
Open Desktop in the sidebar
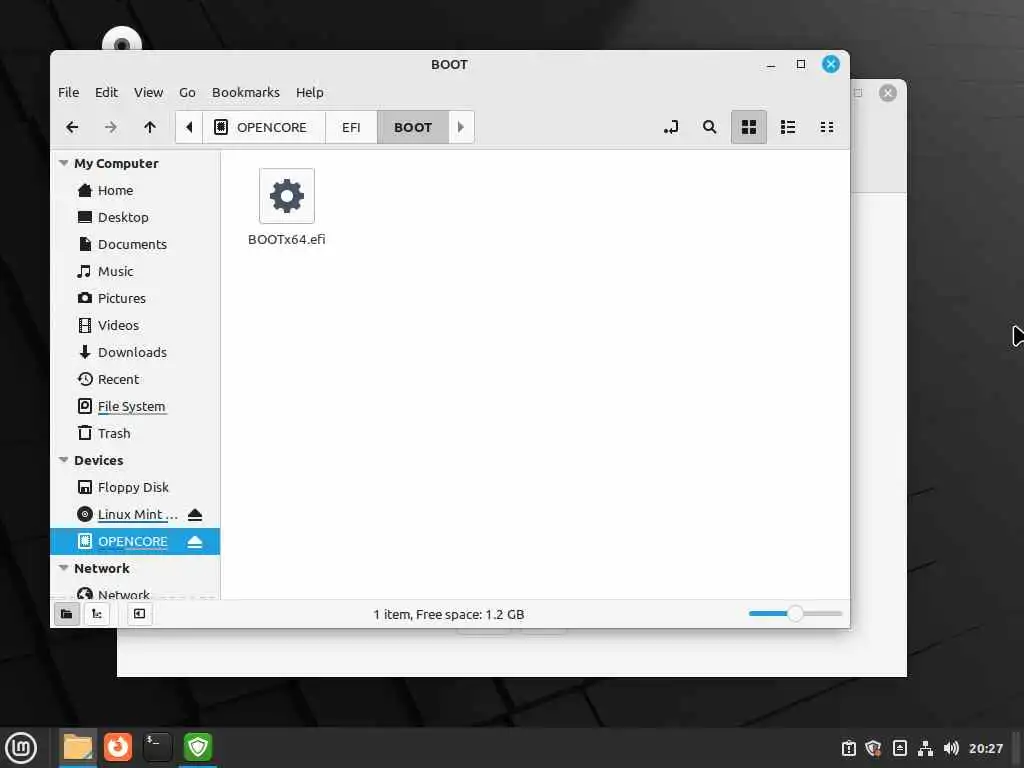[x=135, y=217]
